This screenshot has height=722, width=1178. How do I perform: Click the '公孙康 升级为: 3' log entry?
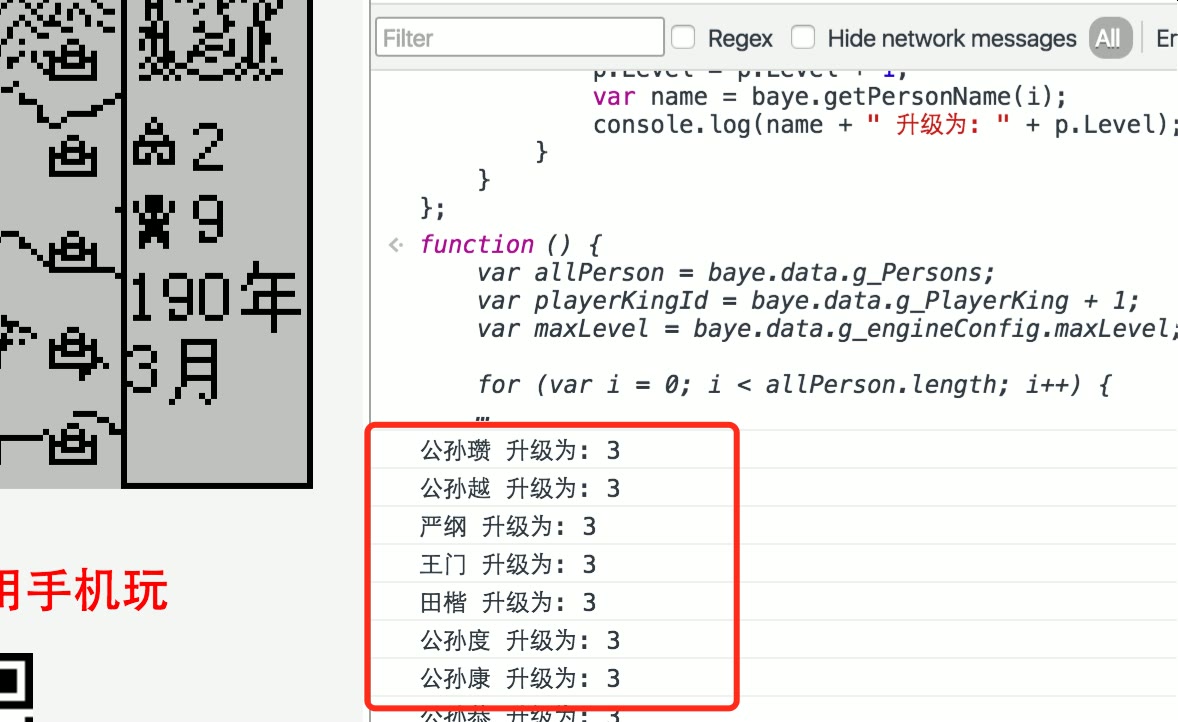pos(520,678)
